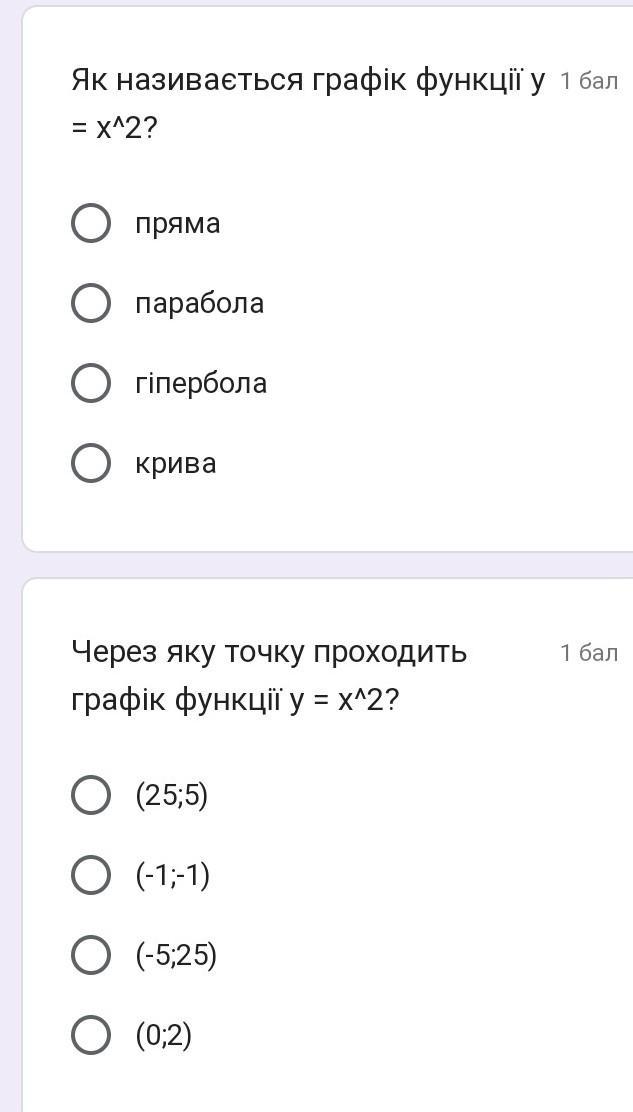
Task: Click the '(25;5)' answer label text
Action: coord(172,796)
